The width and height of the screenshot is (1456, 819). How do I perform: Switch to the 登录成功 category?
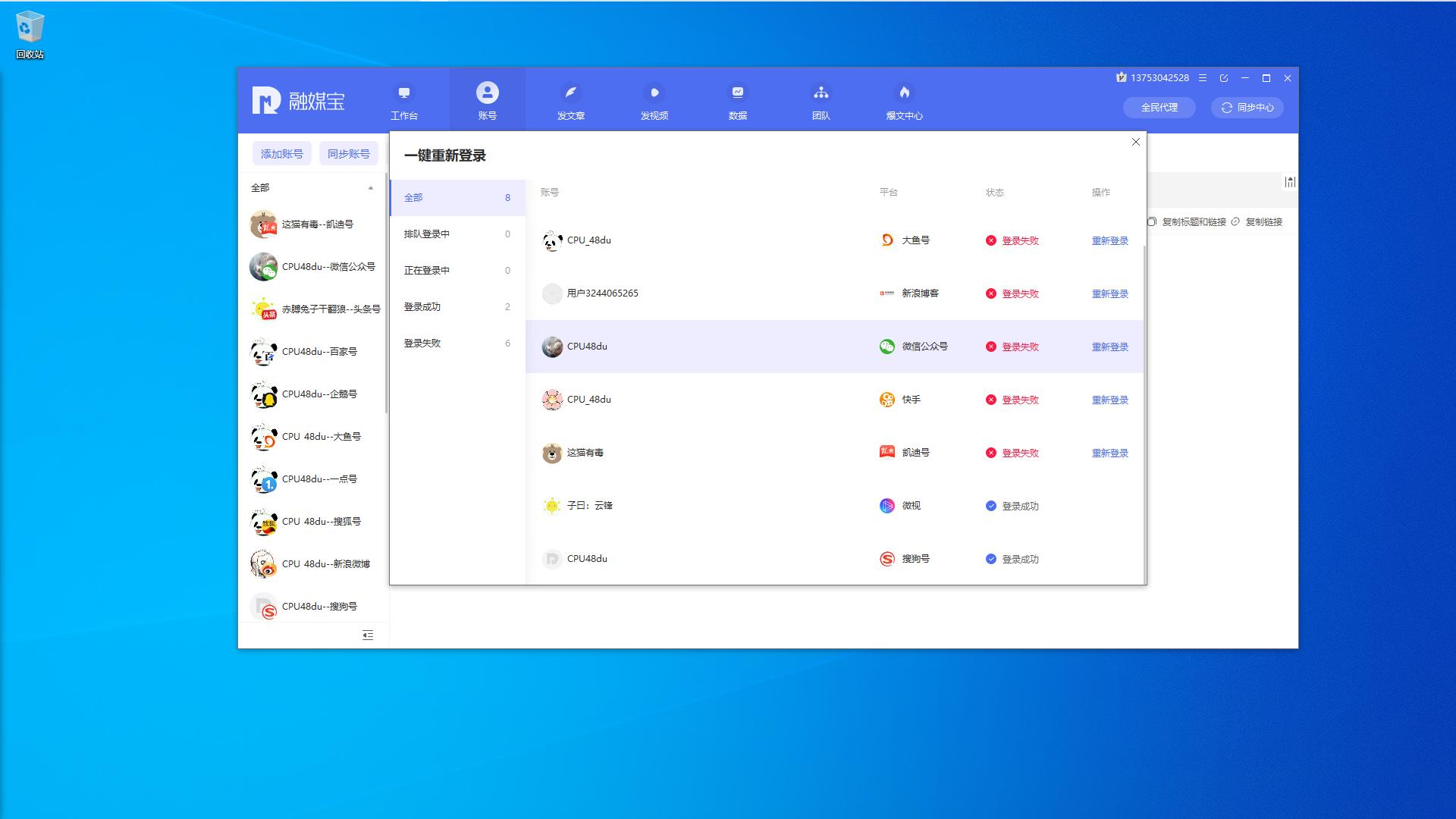[x=423, y=306]
